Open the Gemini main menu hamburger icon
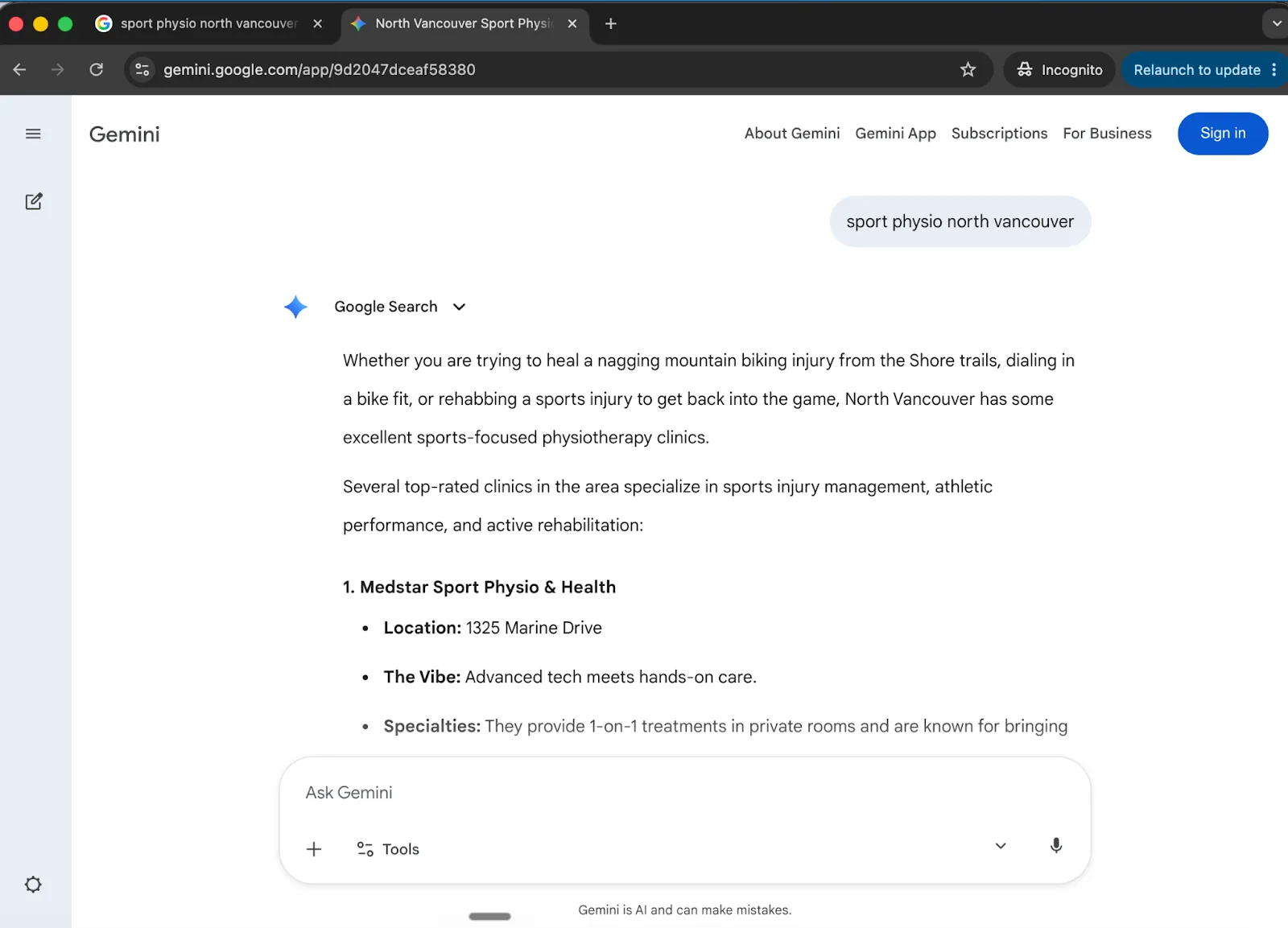Viewport: 1288px width, 928px height. [x=33, y=134]
